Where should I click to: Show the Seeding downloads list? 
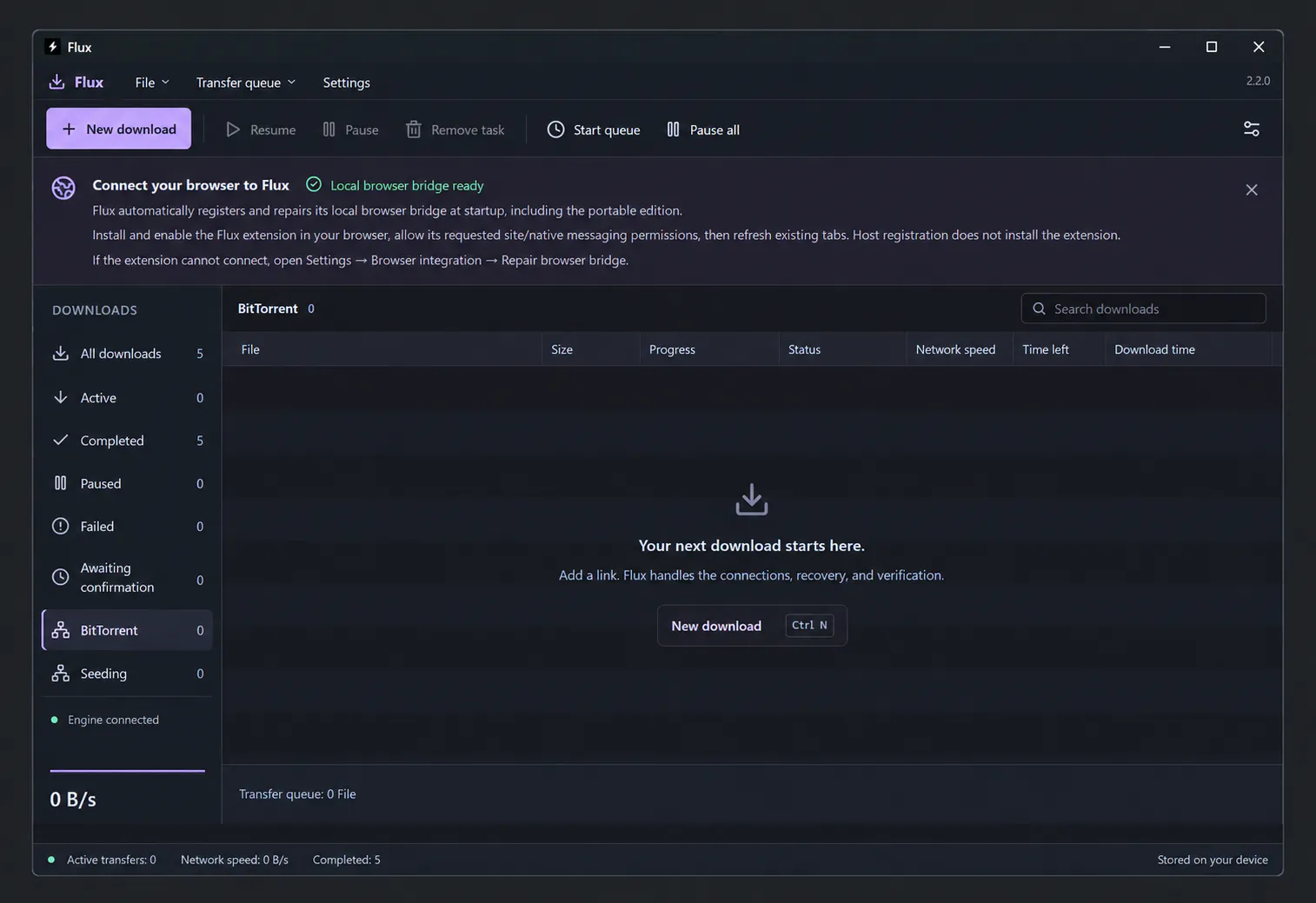[x=127, y=674]
